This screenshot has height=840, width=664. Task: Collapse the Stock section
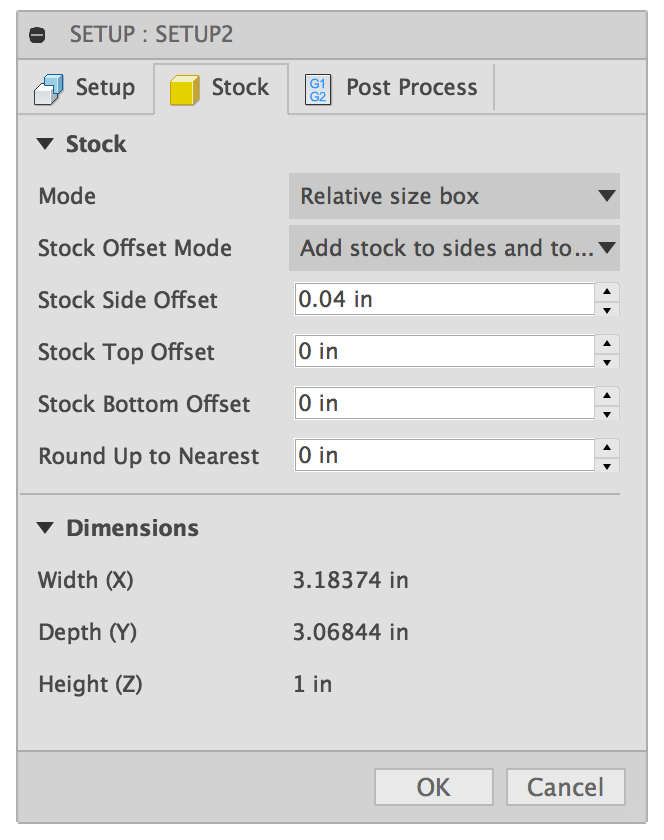(44, 144)
